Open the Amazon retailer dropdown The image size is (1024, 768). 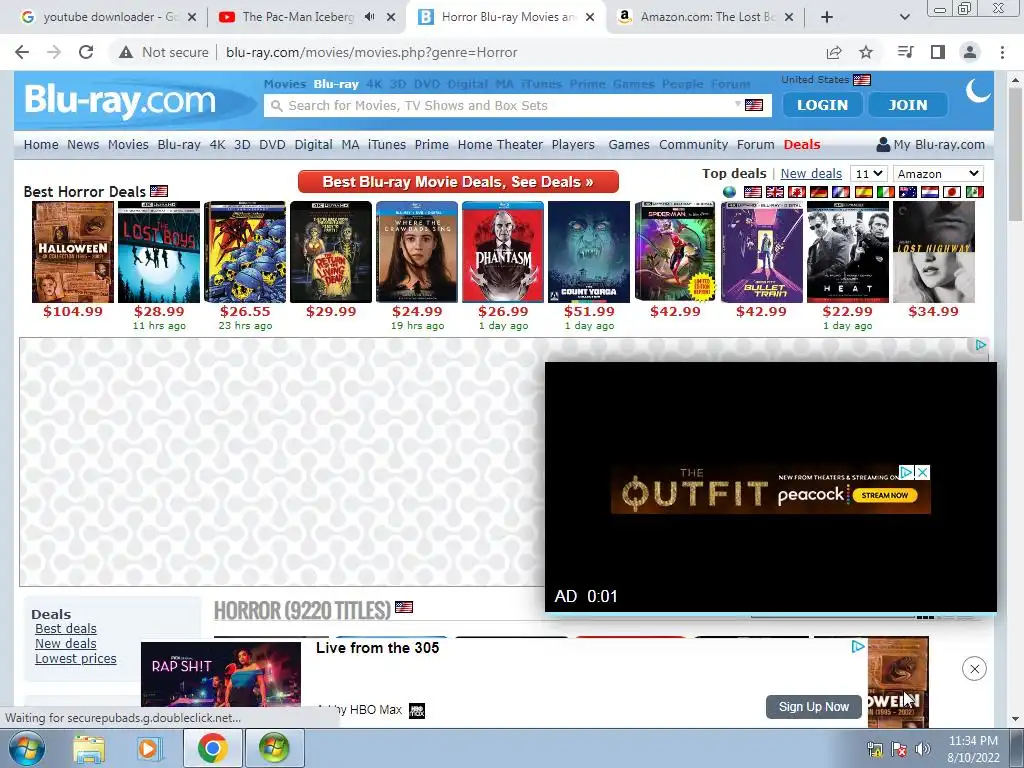pos(938,174)
